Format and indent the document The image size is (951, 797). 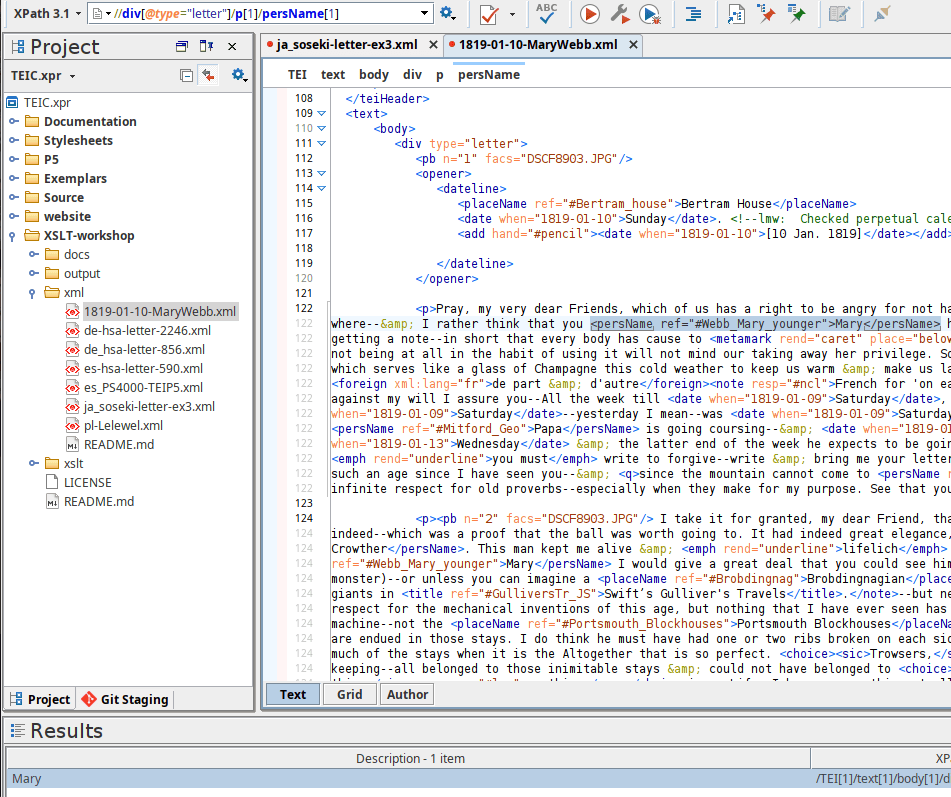(x=693, y=14)
